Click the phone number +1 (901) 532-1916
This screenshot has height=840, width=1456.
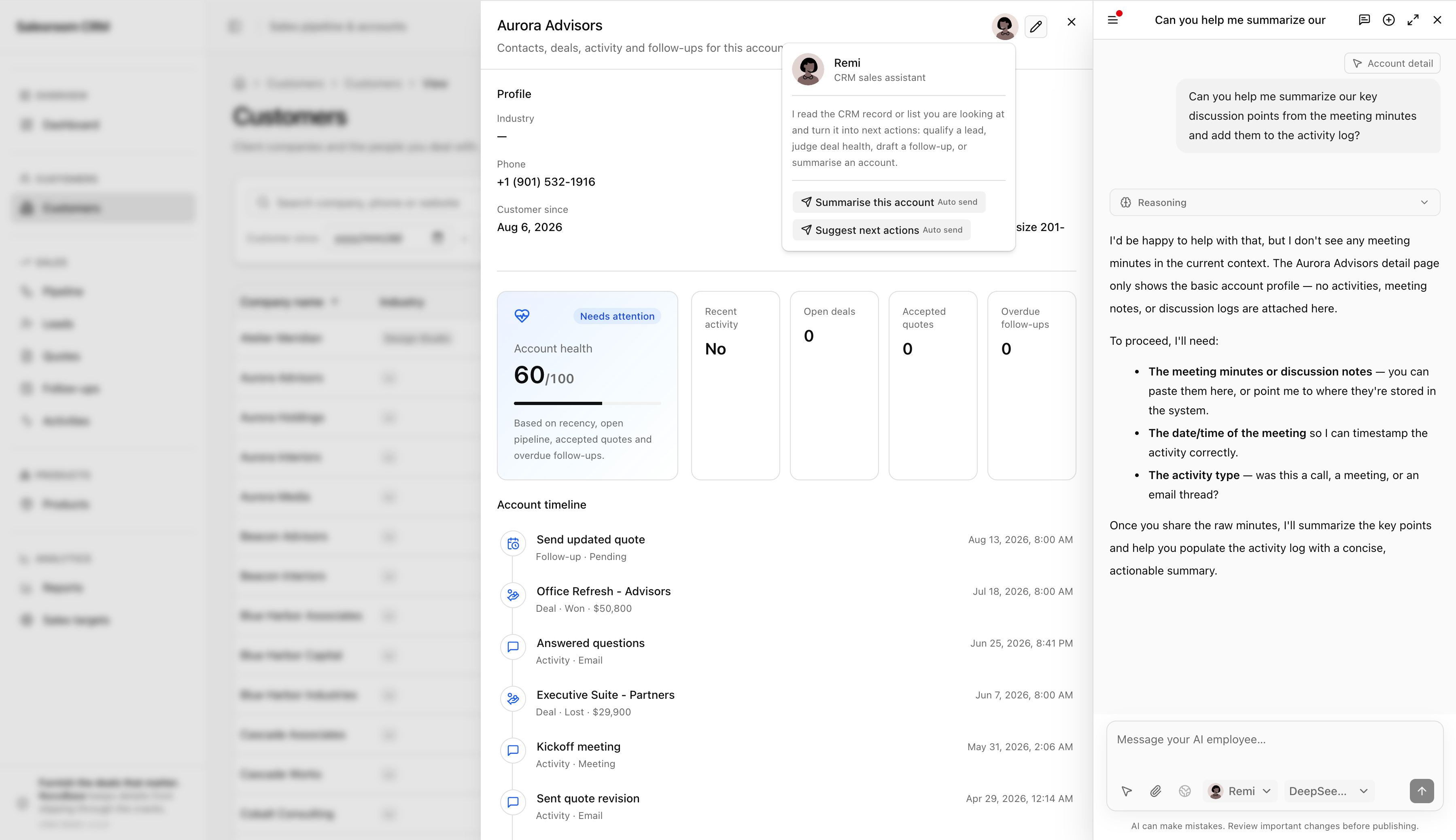(546, 182)
